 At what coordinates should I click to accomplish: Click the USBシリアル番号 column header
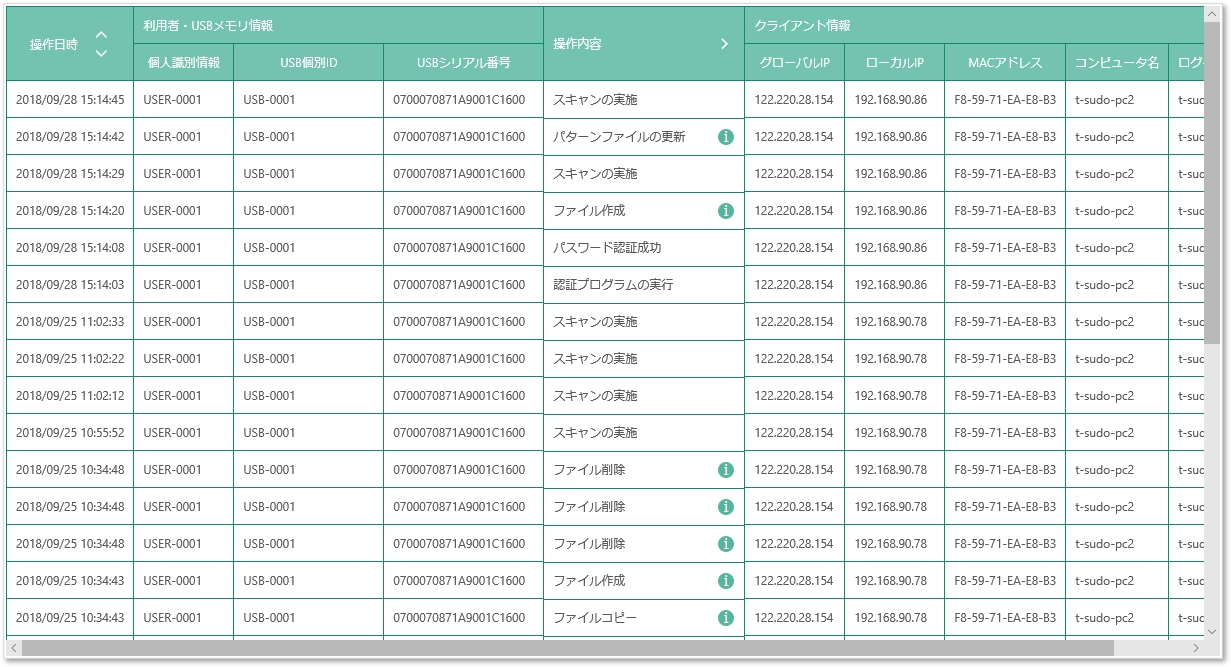point(463,63)
